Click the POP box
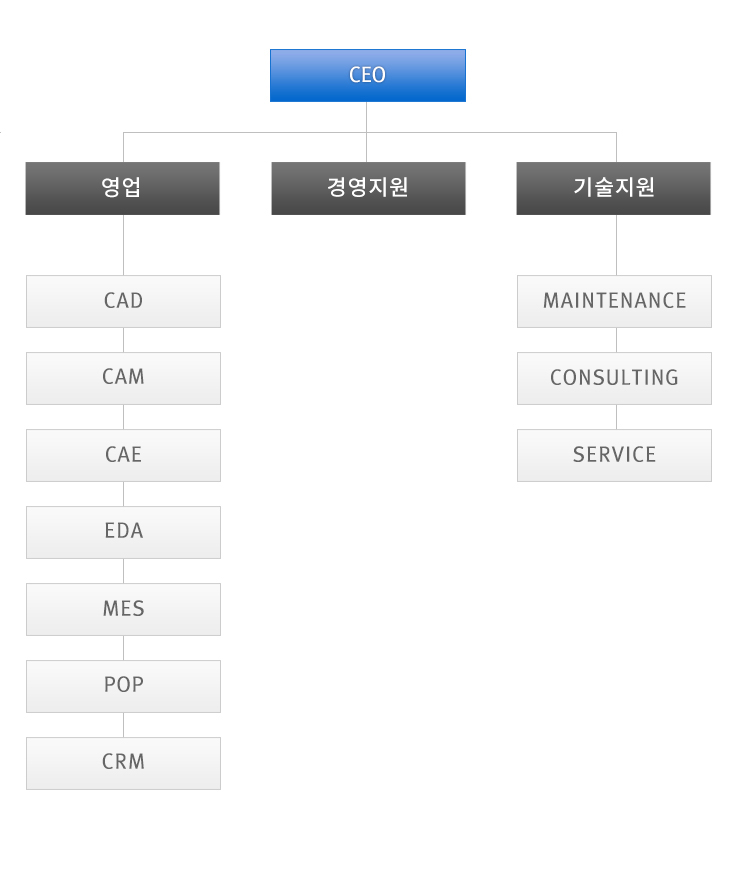Image resolution: width=740 pixels, height=893 pixels. pyautogui.click(x=123, y=686)
